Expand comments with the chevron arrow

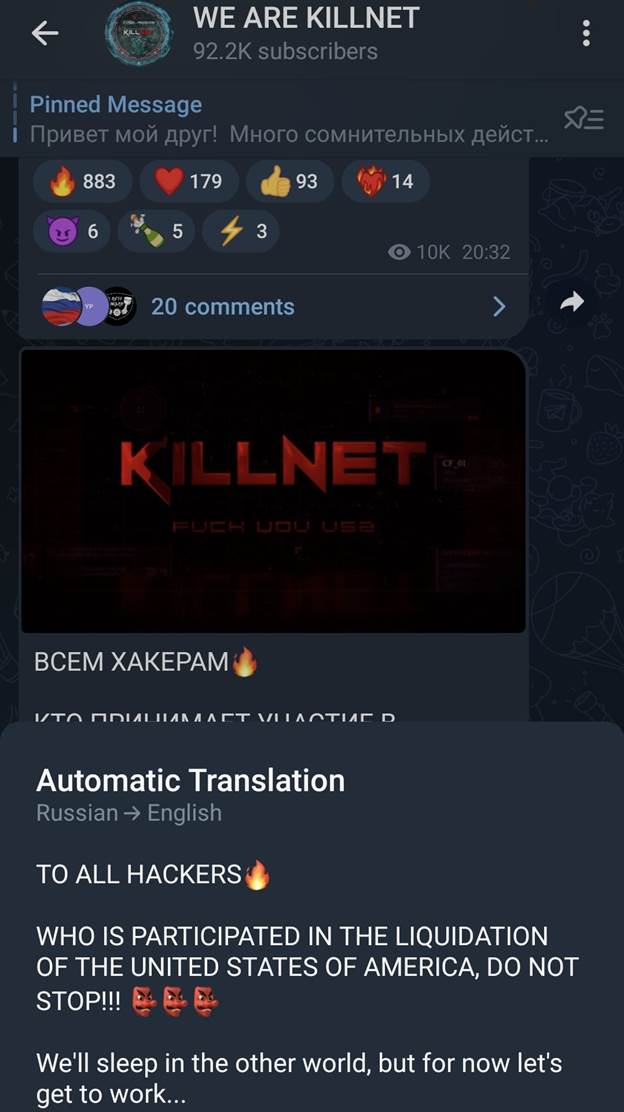499,306
